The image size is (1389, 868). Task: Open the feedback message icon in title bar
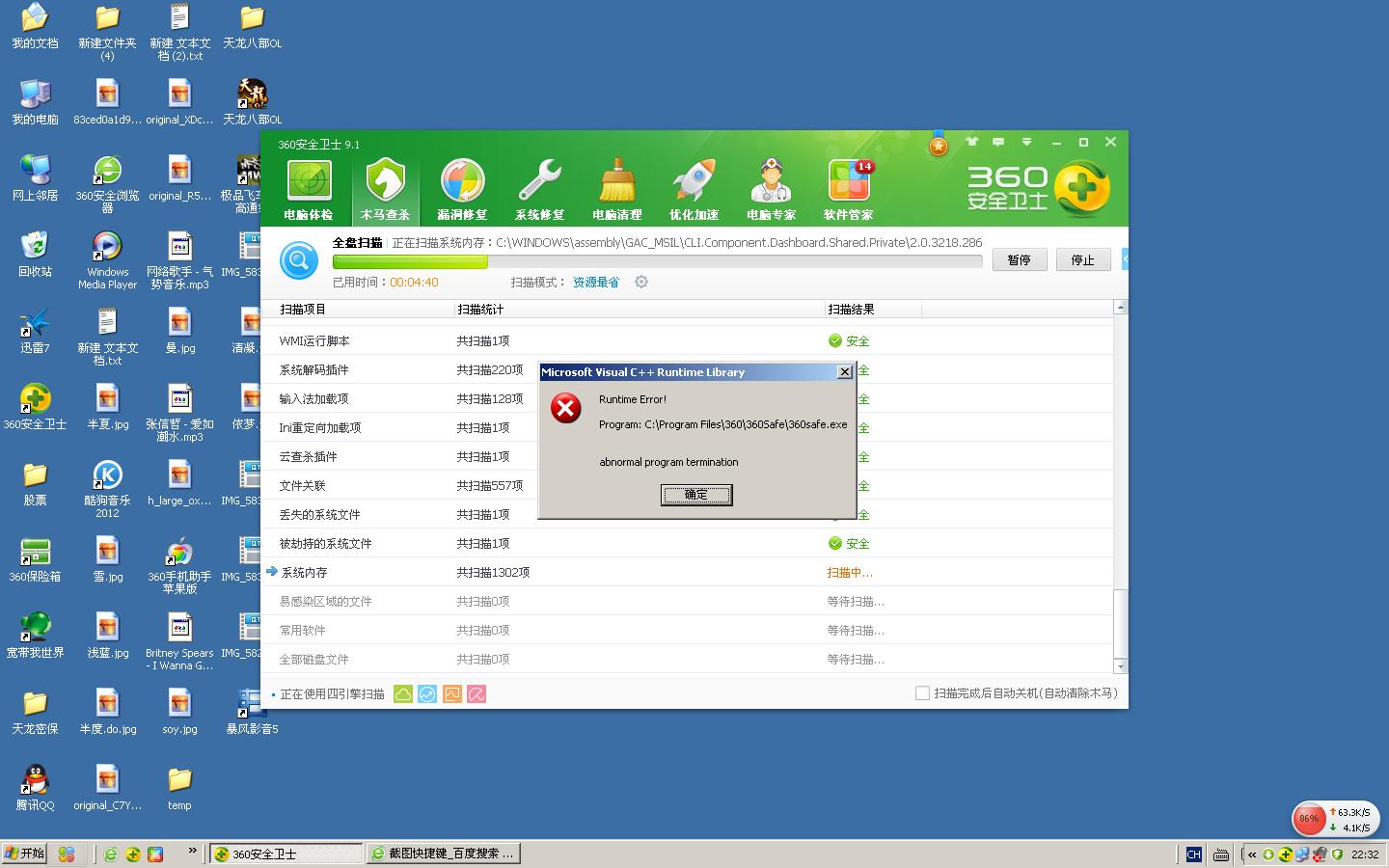click(x=999, y=142)
